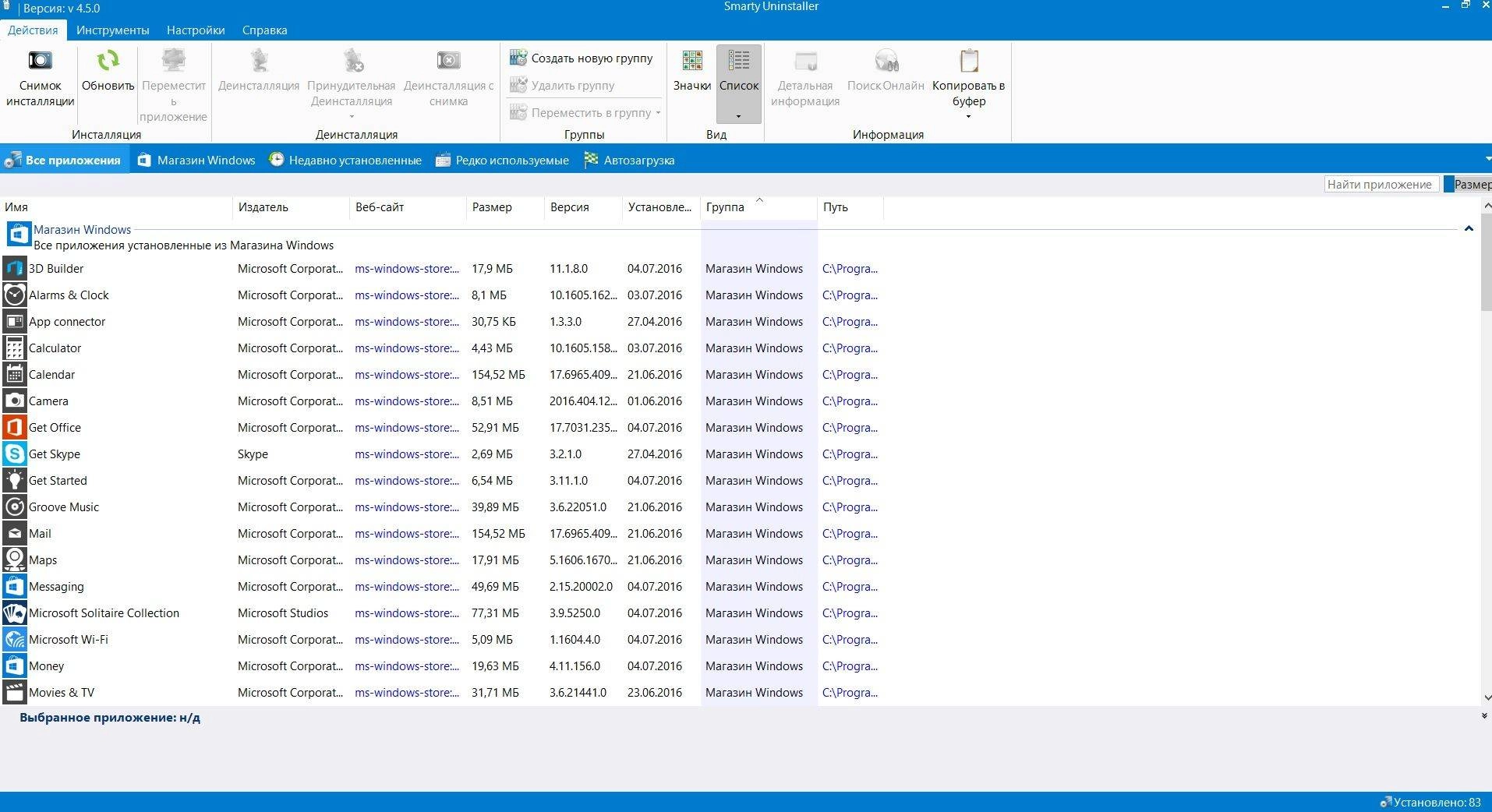Screen dimensions: 1492x812
Task: Show Недавно установленные applications
Action: tap(345, 160)
